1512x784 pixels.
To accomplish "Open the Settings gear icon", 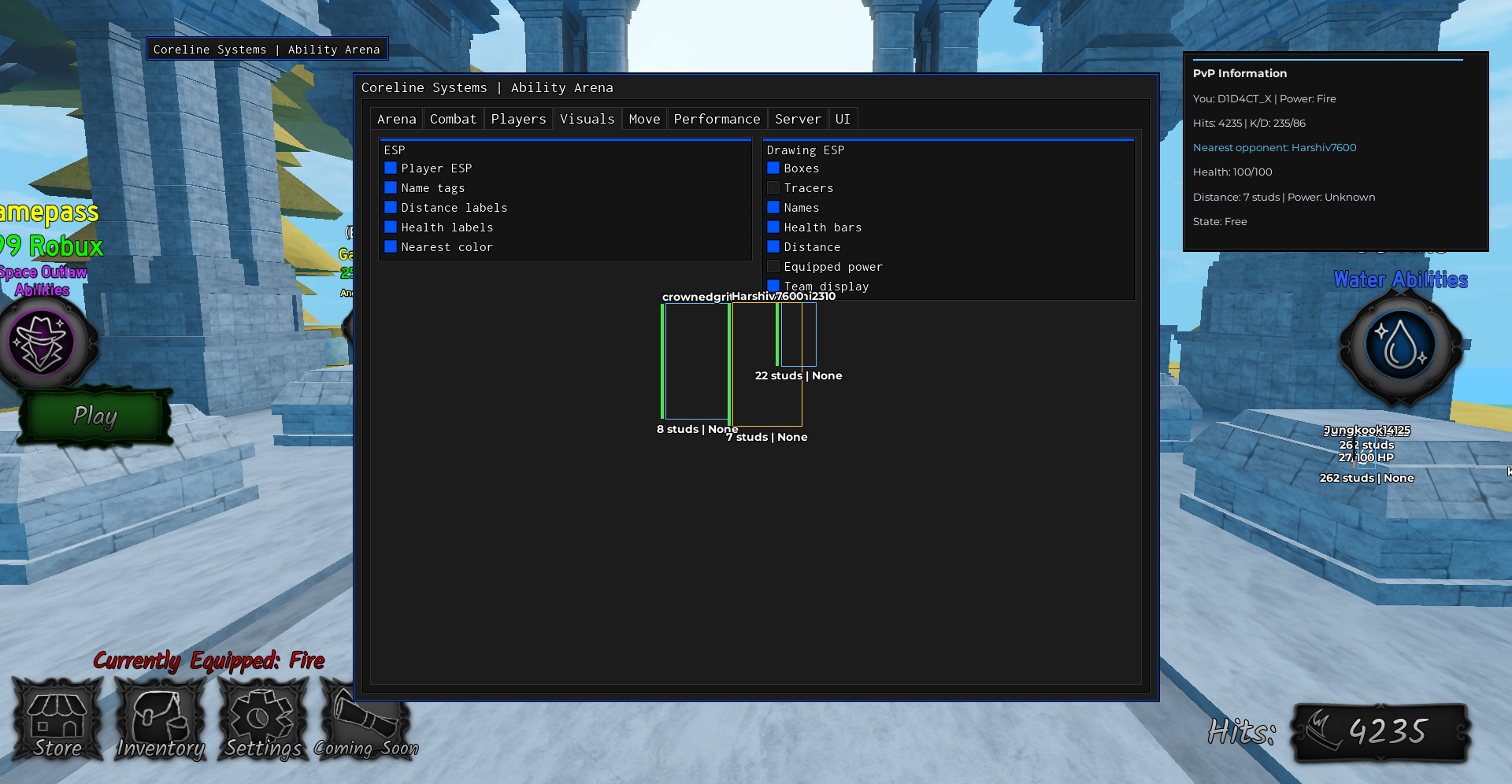I will click(263, 719).
